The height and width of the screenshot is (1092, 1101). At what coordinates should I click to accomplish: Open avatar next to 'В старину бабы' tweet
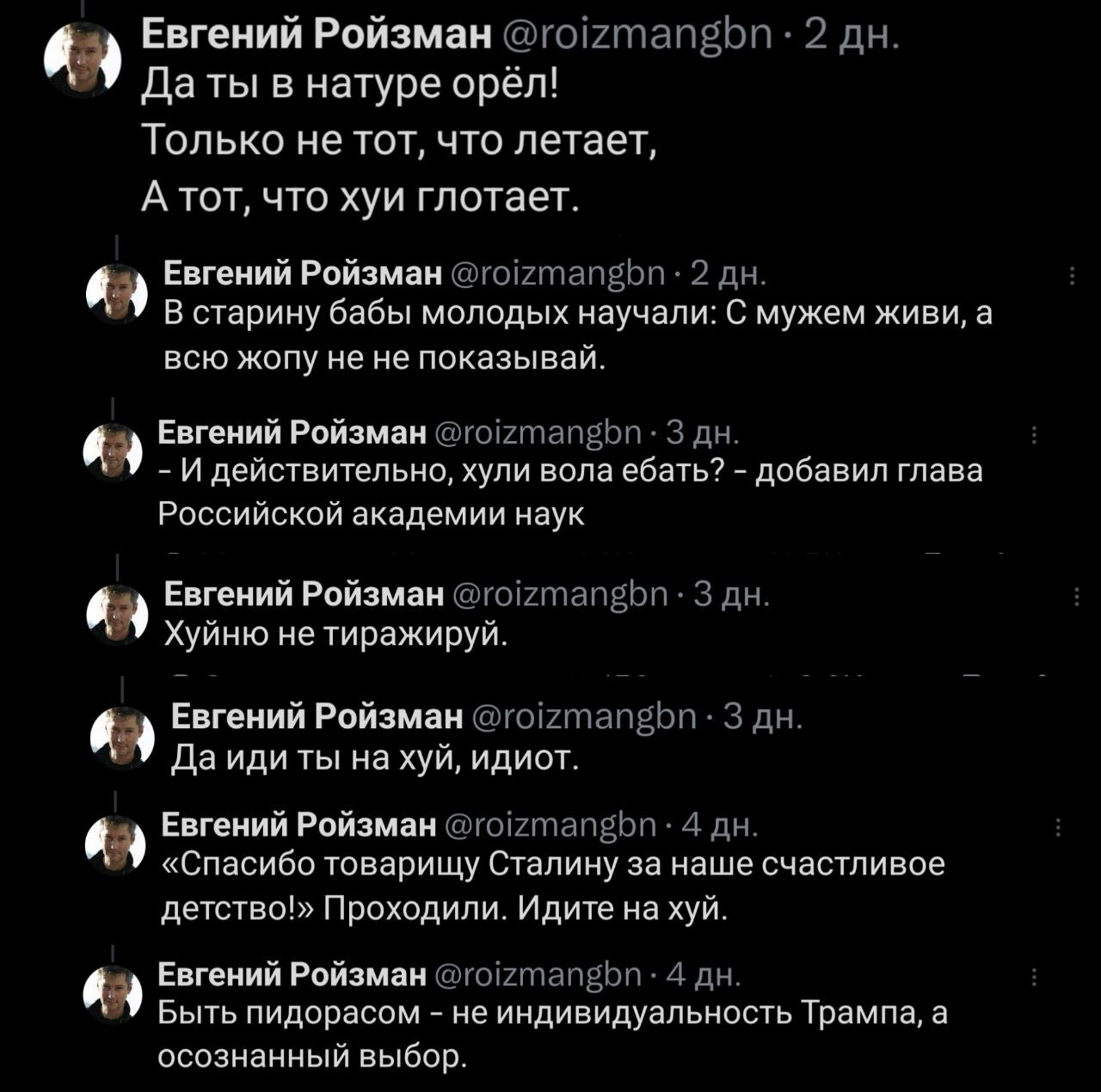click(113, 293)
